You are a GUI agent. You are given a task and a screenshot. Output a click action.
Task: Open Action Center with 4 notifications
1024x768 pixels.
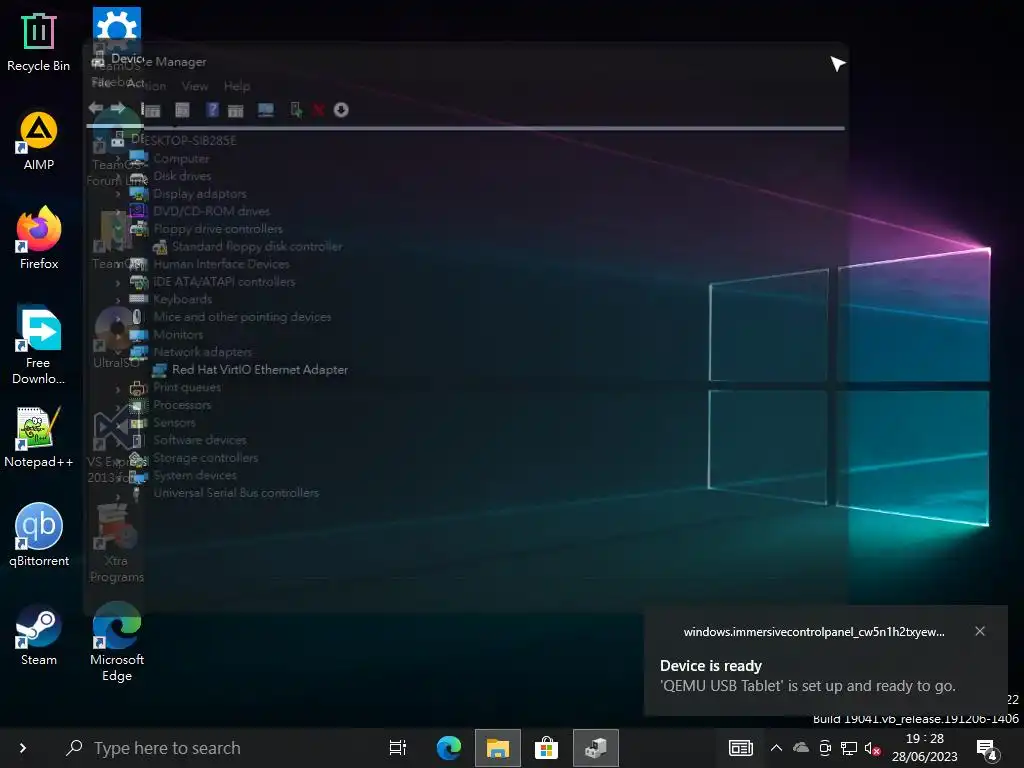(986, 749)
